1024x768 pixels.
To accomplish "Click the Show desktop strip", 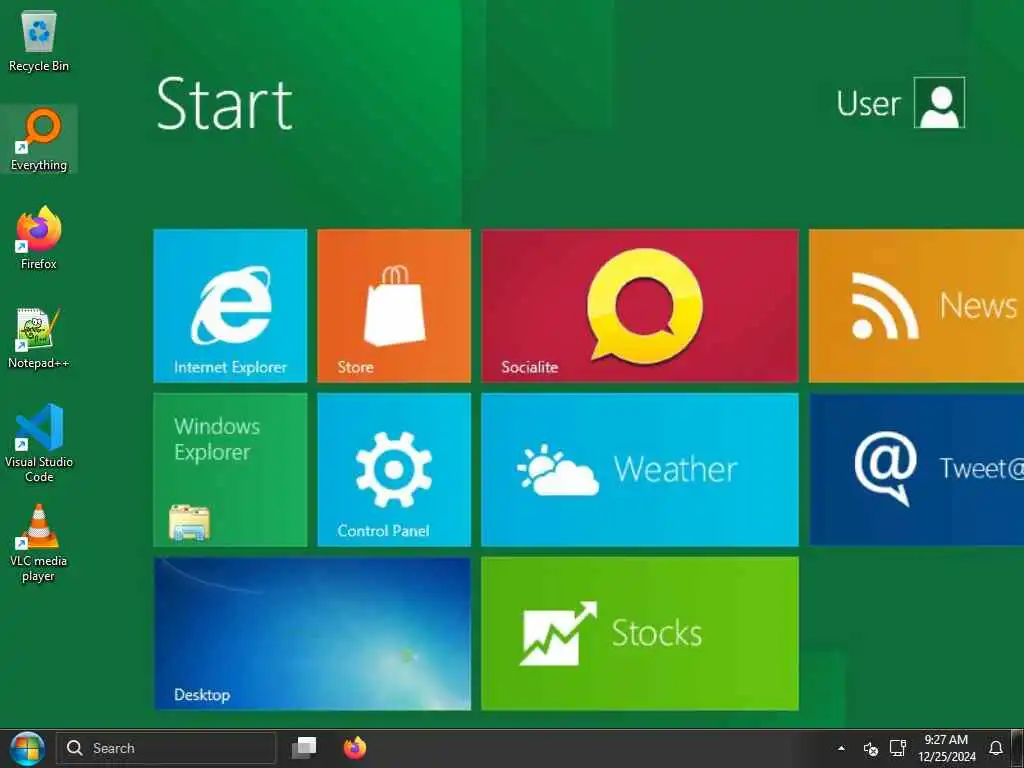I will 1017,748.
